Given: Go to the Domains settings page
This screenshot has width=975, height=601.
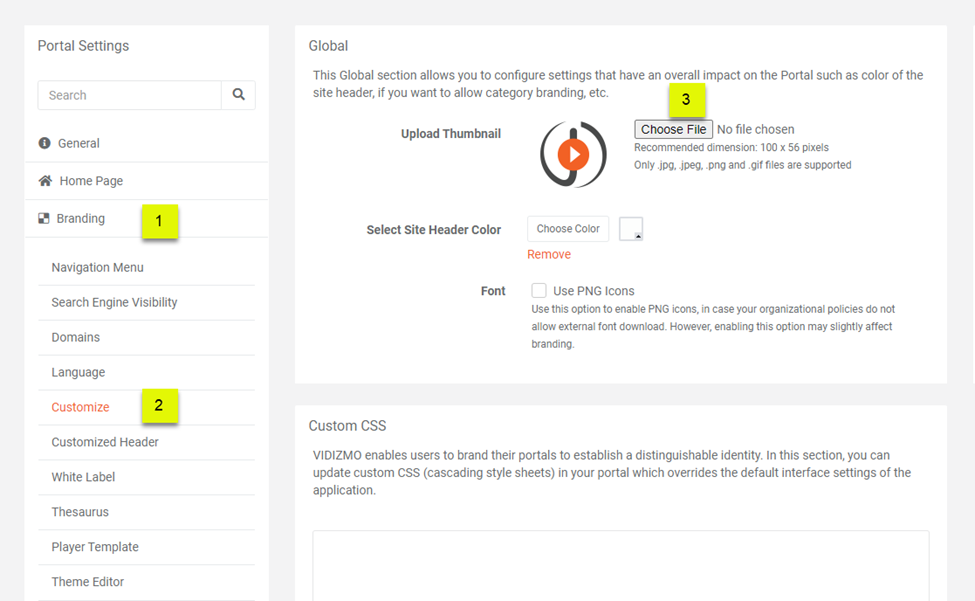Looking at the screenshot, I should point(76,338).
